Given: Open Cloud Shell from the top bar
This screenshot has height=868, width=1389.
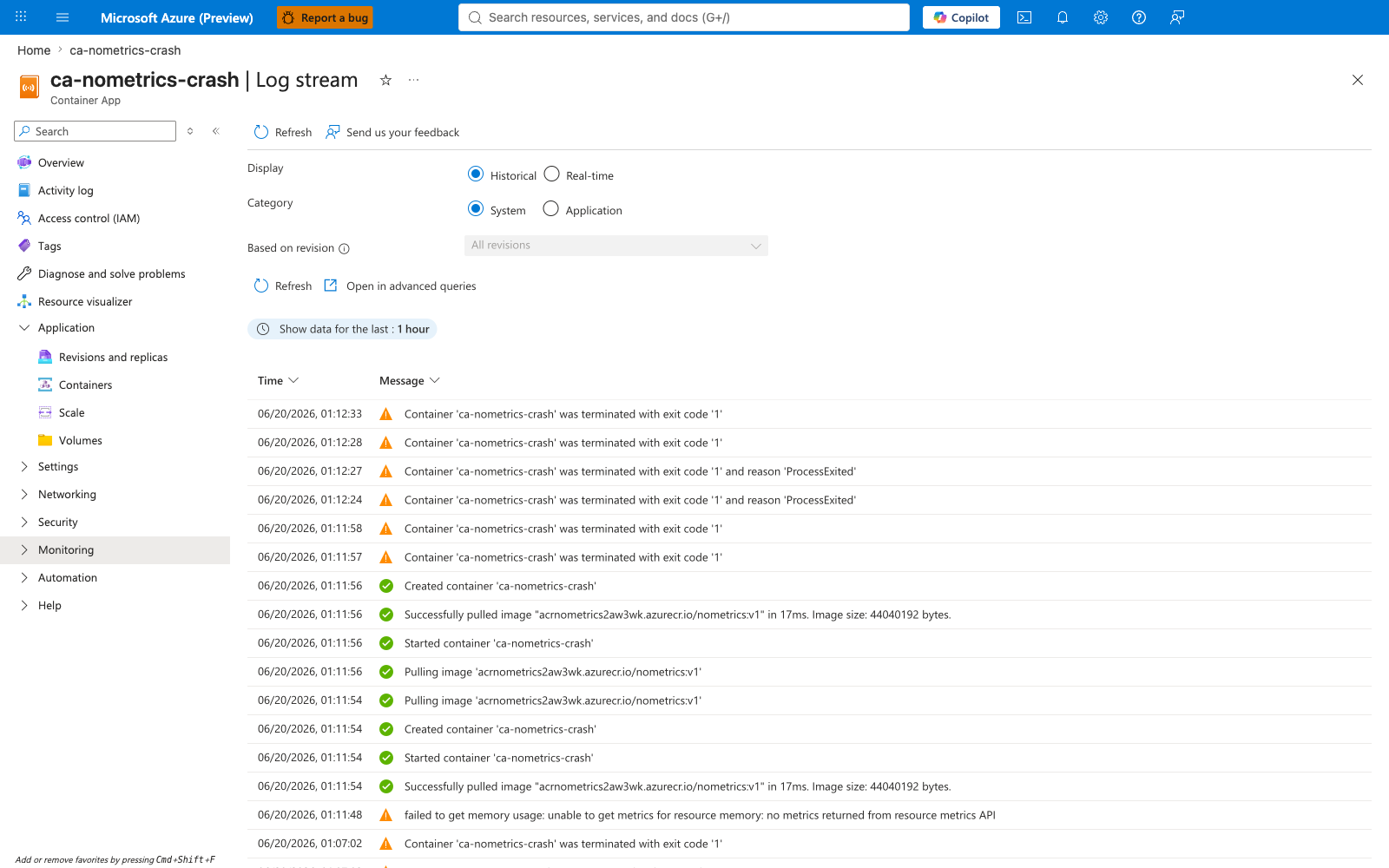Looking at the screenshot, I should tap(1024, 17).
